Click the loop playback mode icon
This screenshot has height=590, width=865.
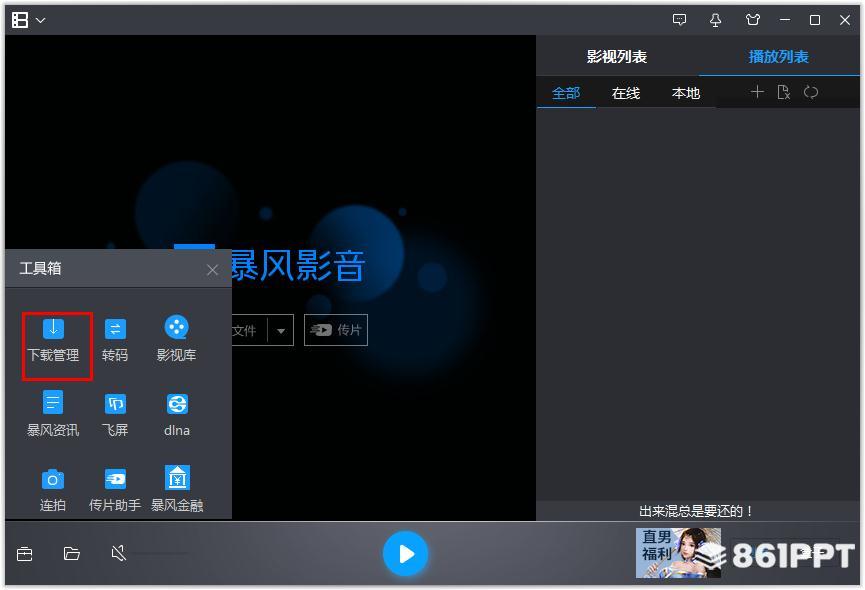click(810, 92)
